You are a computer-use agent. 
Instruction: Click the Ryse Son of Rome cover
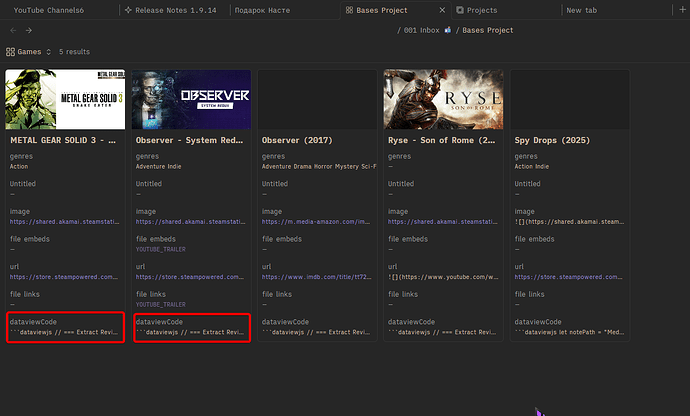click(442, 99)
